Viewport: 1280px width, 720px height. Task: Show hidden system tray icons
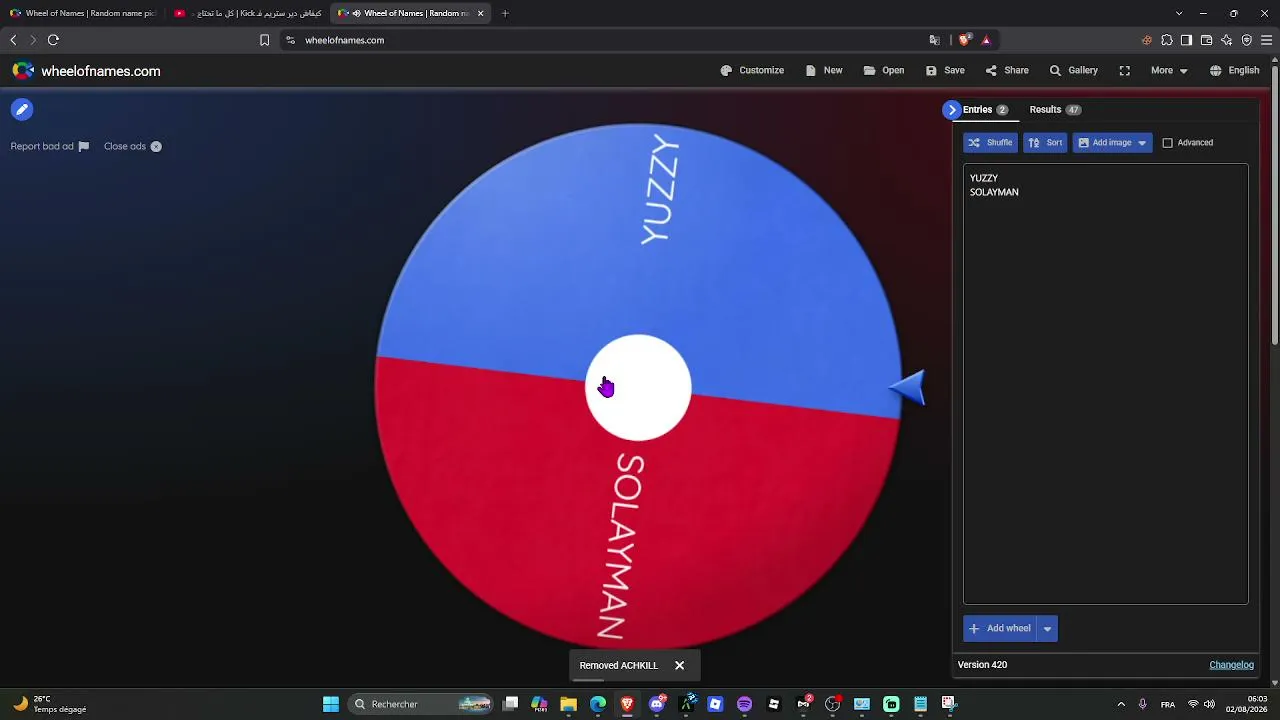tap(1121, 704)
